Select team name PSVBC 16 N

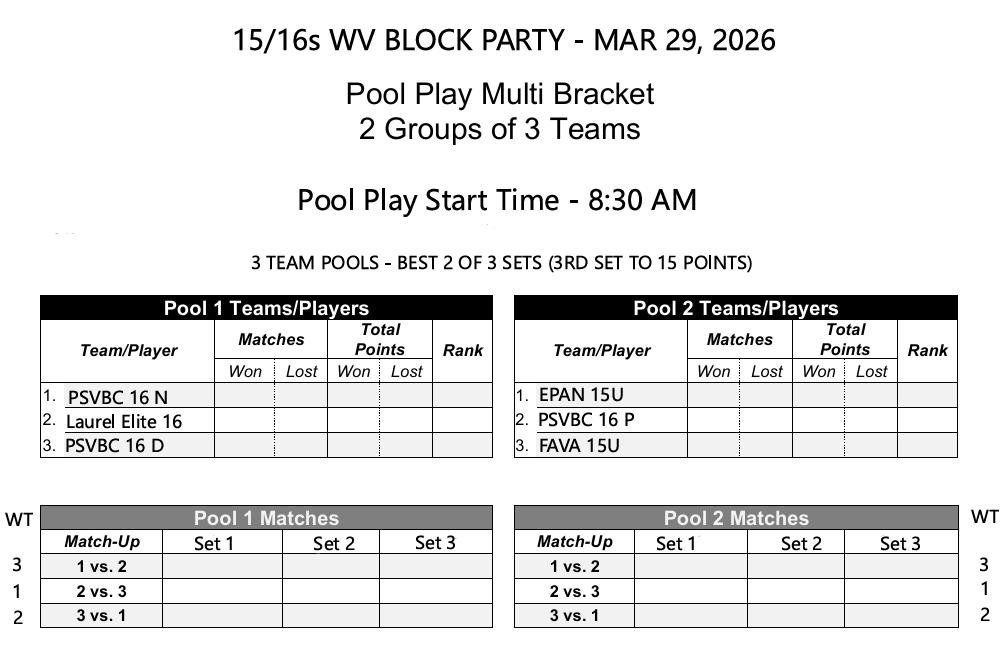[x=118, y=397]
